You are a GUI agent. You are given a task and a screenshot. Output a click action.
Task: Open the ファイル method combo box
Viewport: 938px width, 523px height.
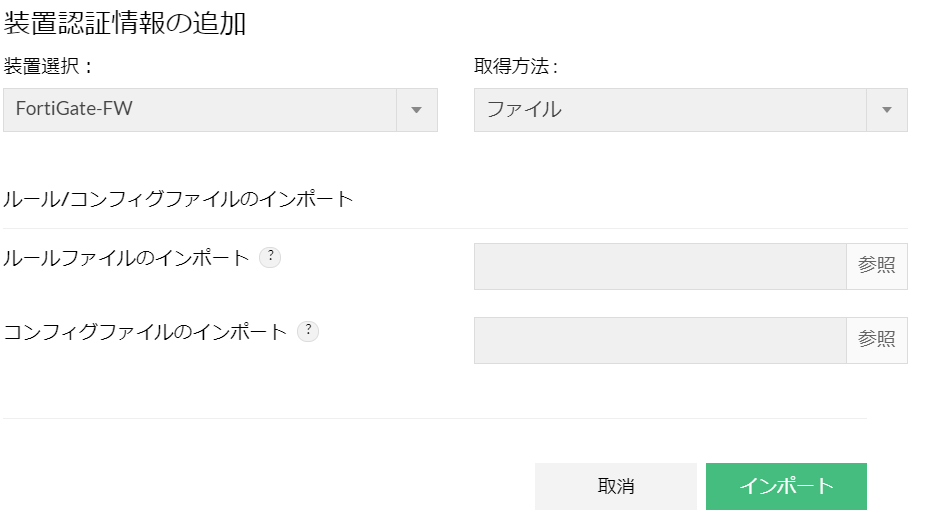[x=669, y=110]
